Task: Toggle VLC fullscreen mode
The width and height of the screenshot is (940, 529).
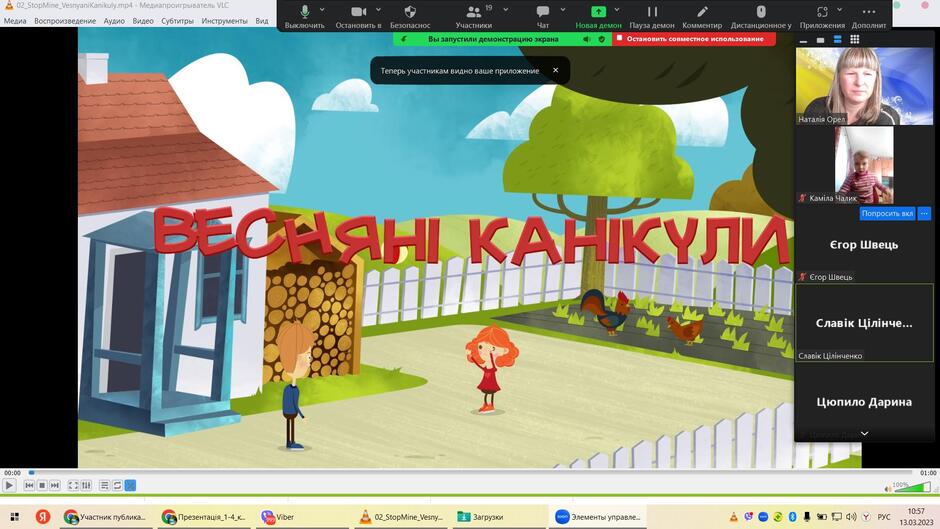Action: (73, 485)
